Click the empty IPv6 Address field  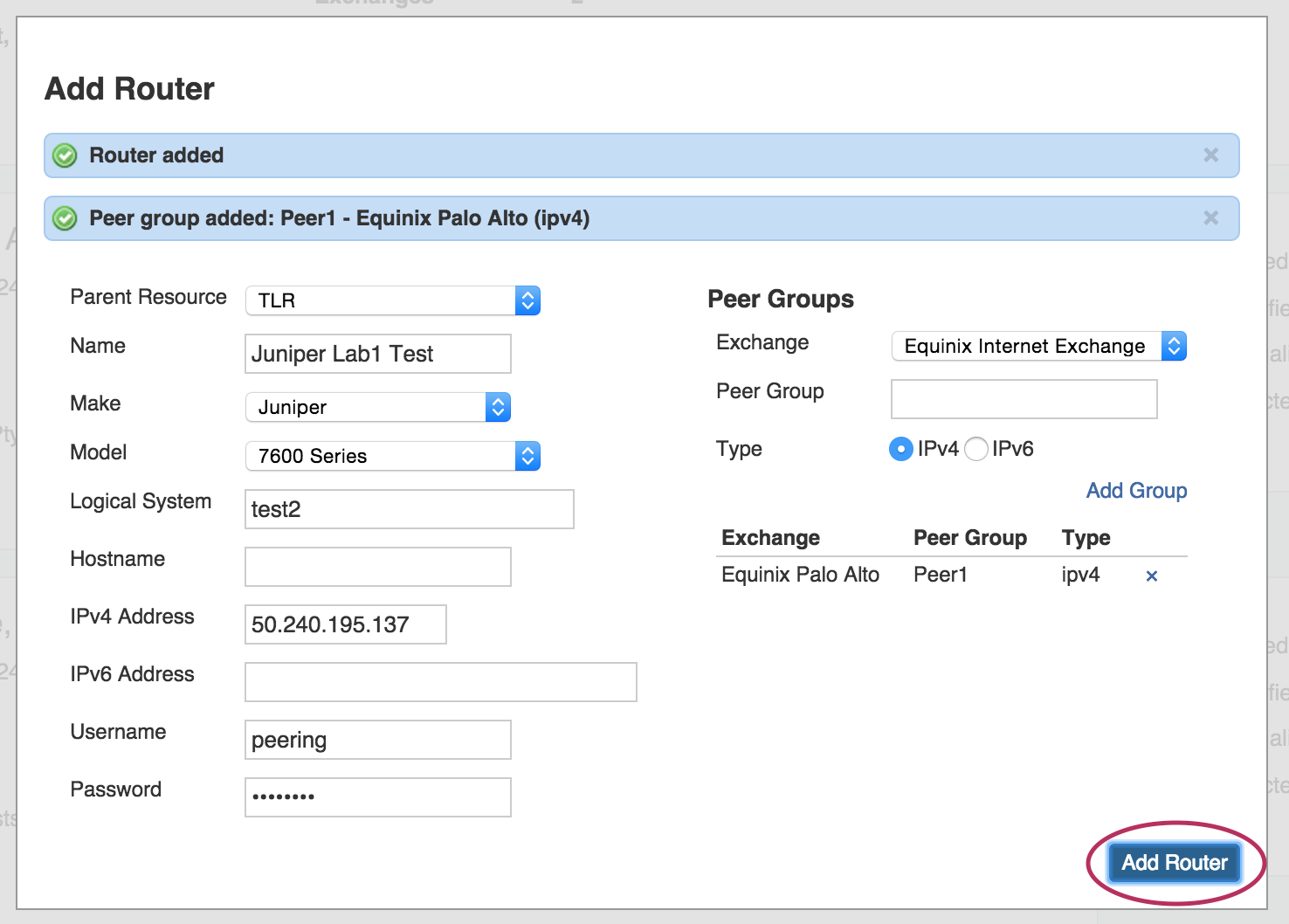[440, 682]
